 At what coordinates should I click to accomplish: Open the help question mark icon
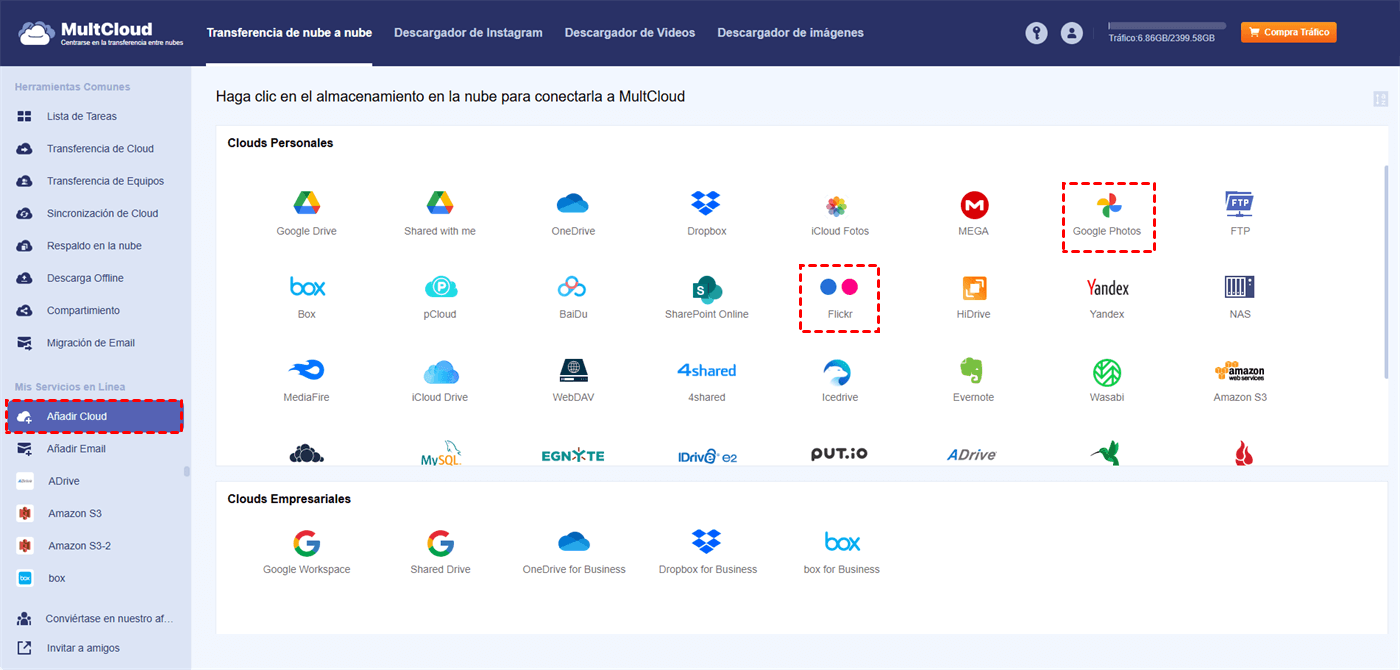pos(1036,33)
